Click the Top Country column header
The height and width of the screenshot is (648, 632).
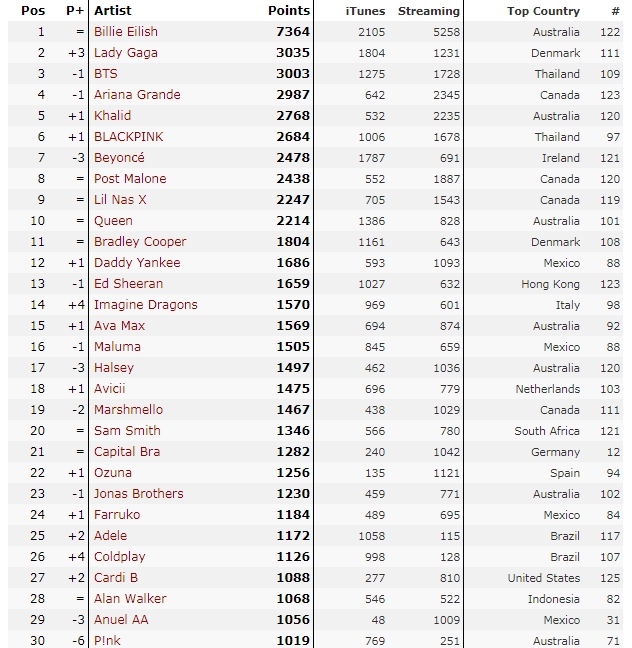(x=543, y=11)
